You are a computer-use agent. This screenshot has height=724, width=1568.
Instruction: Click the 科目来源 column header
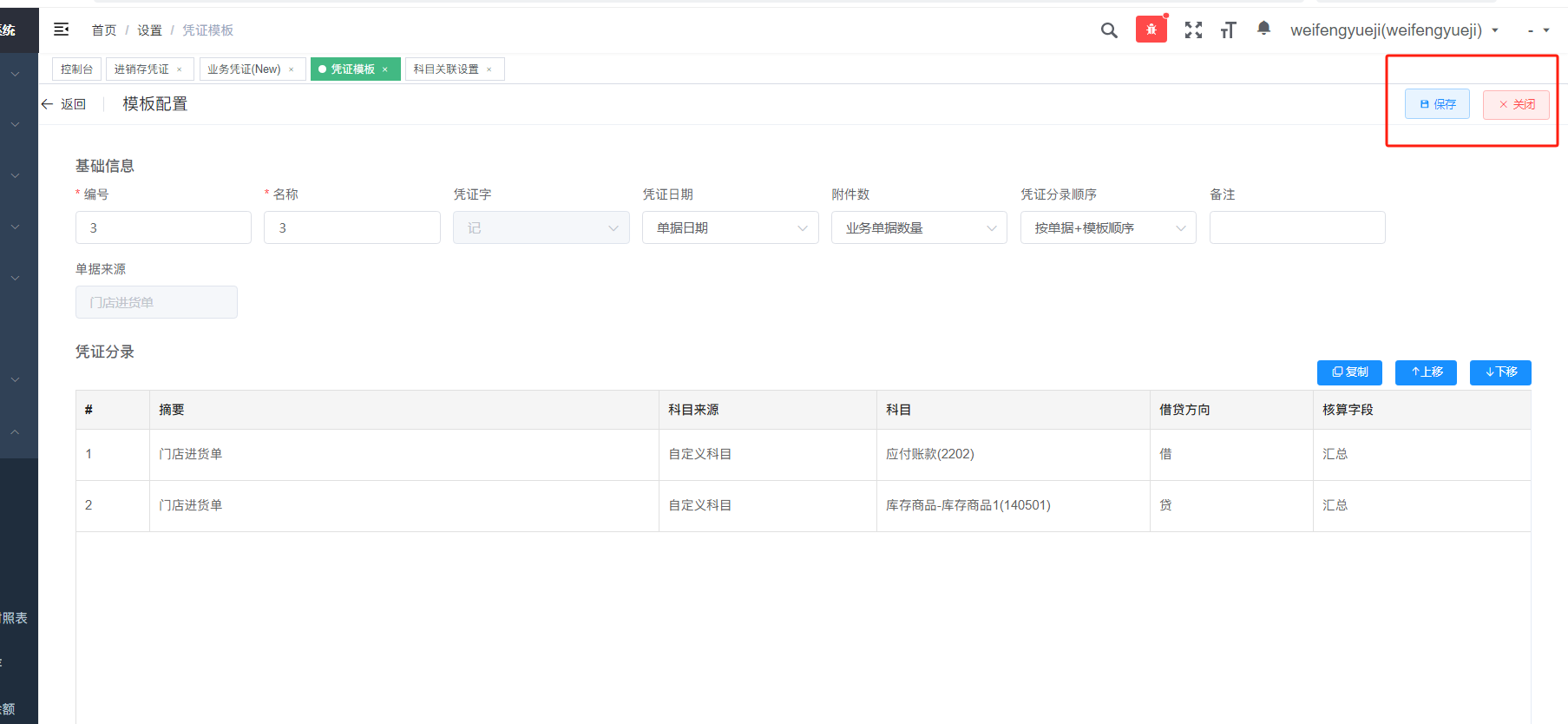(768, 410)
